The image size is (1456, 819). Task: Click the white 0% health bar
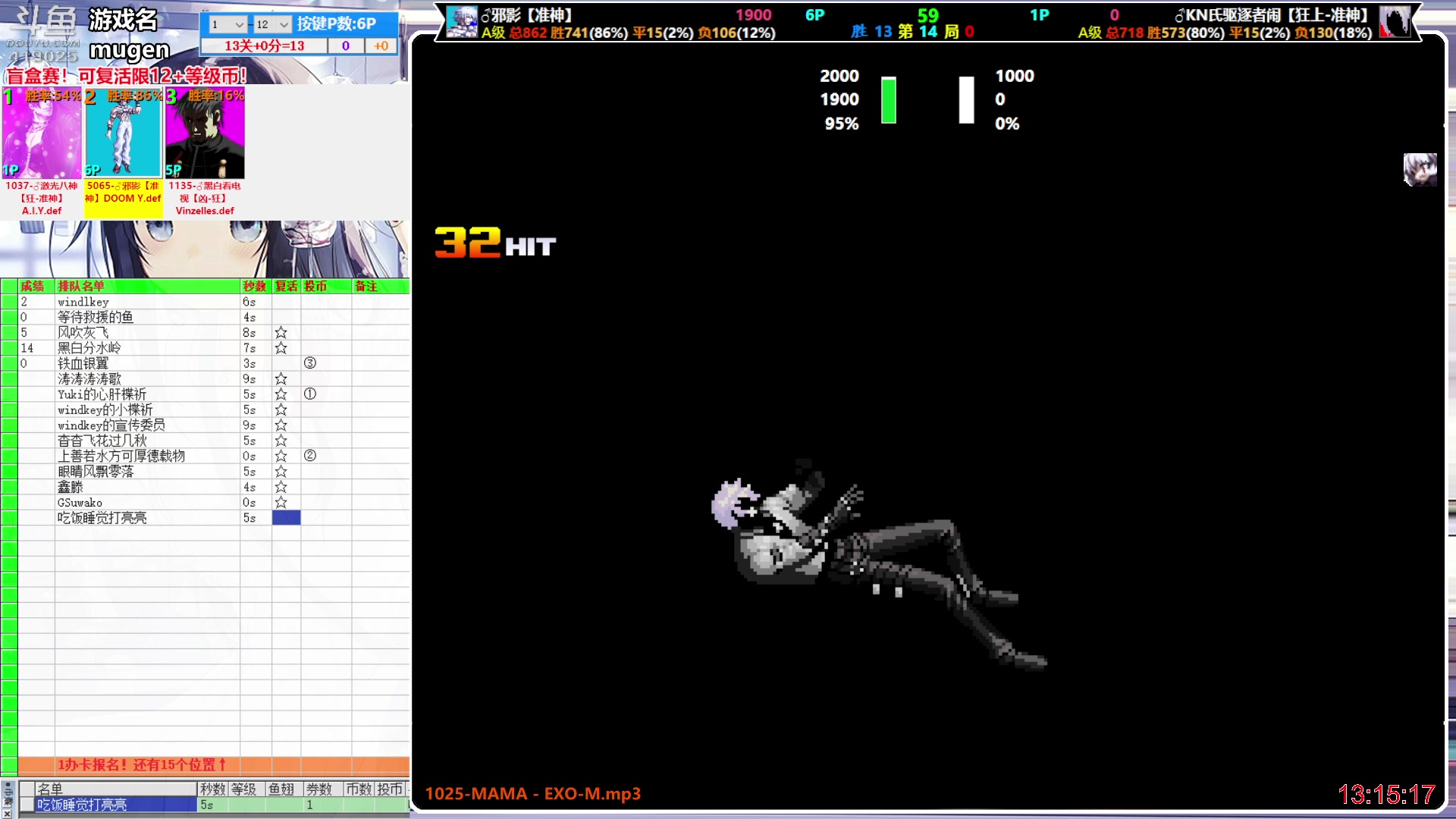click(x=966, y=99)
